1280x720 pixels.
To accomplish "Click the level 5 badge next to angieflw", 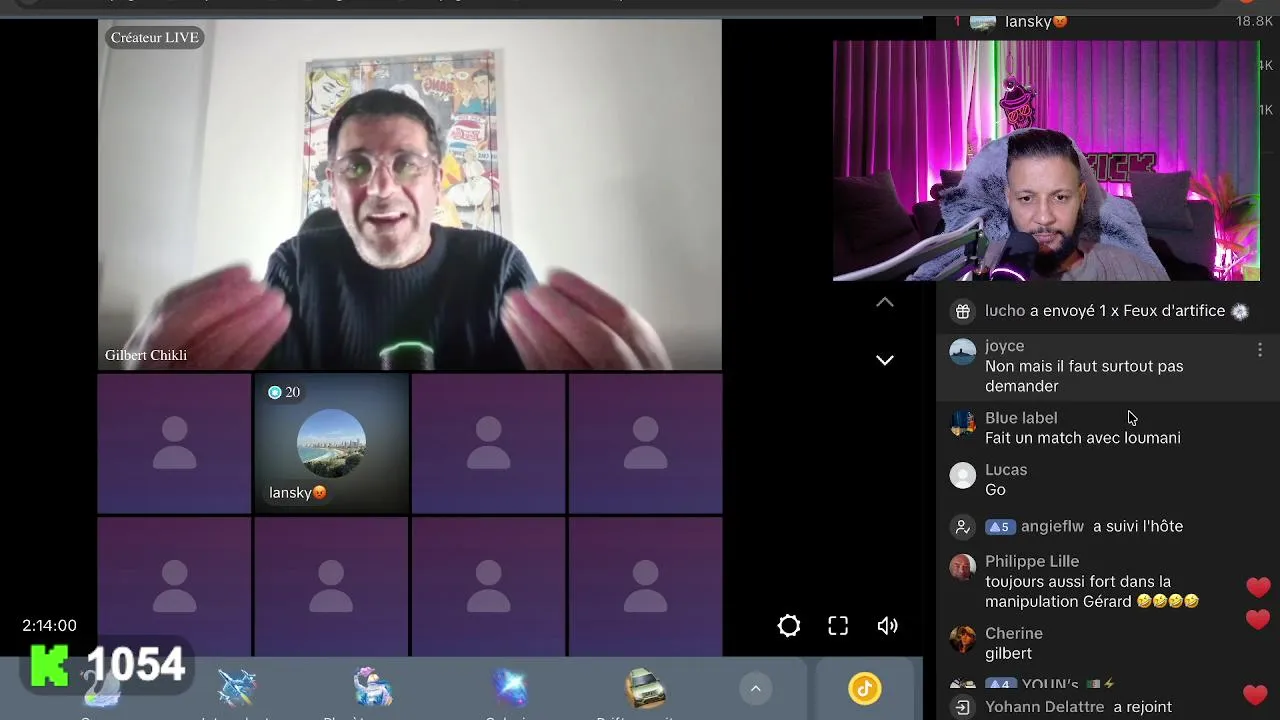I will click(x=1000, y=527).
